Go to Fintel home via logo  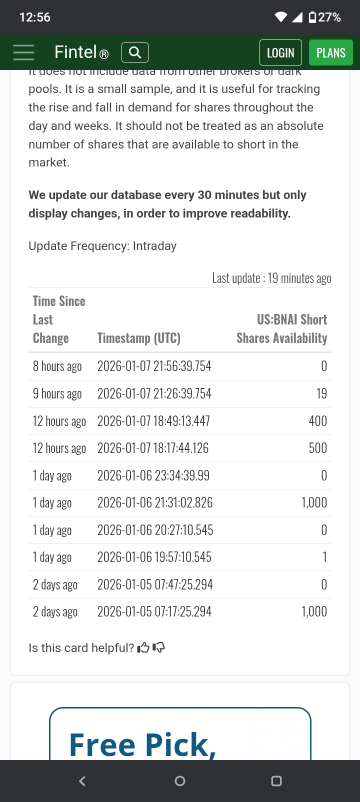(x=81, y=52)
